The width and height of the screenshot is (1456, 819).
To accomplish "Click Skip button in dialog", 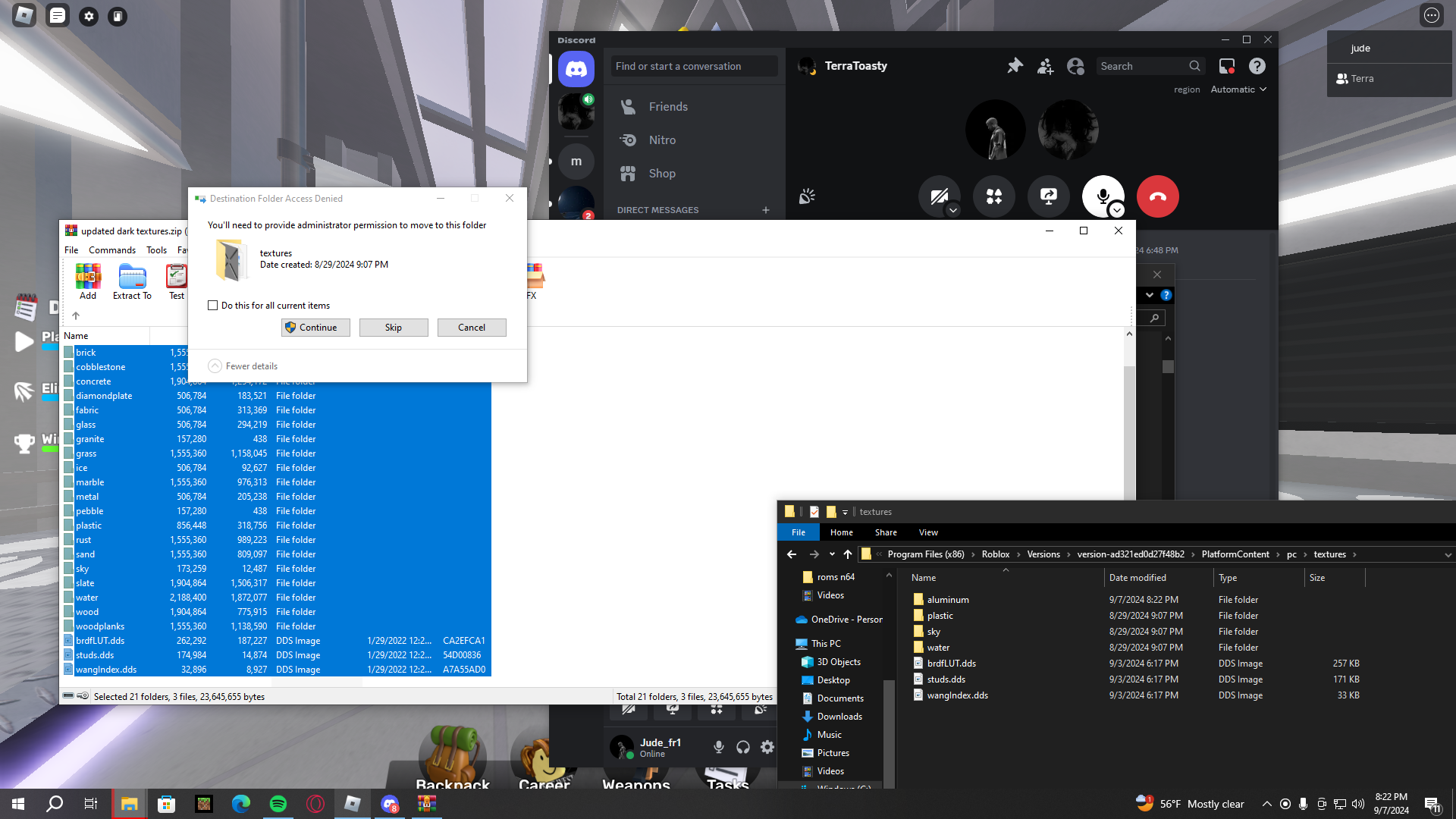I will click(394, 328).
